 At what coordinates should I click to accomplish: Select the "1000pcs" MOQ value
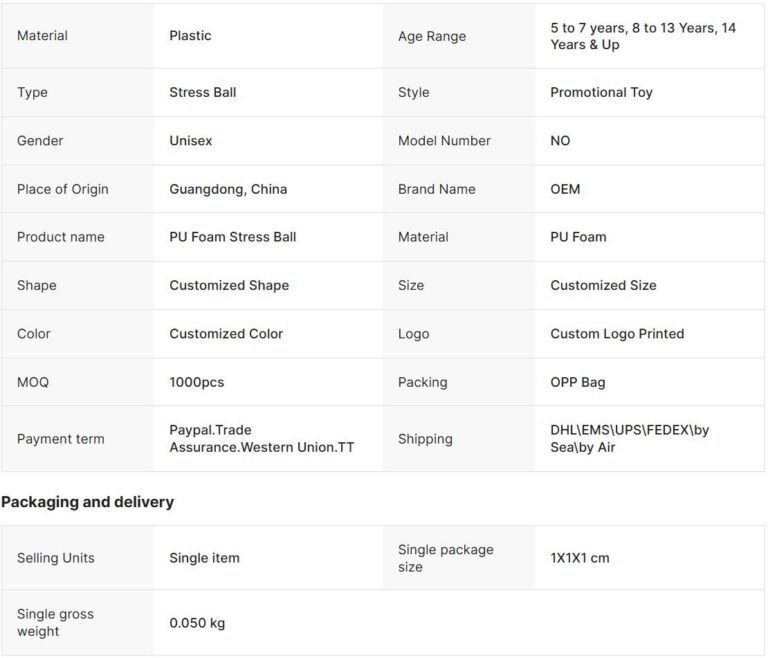[x=197, y=382]
